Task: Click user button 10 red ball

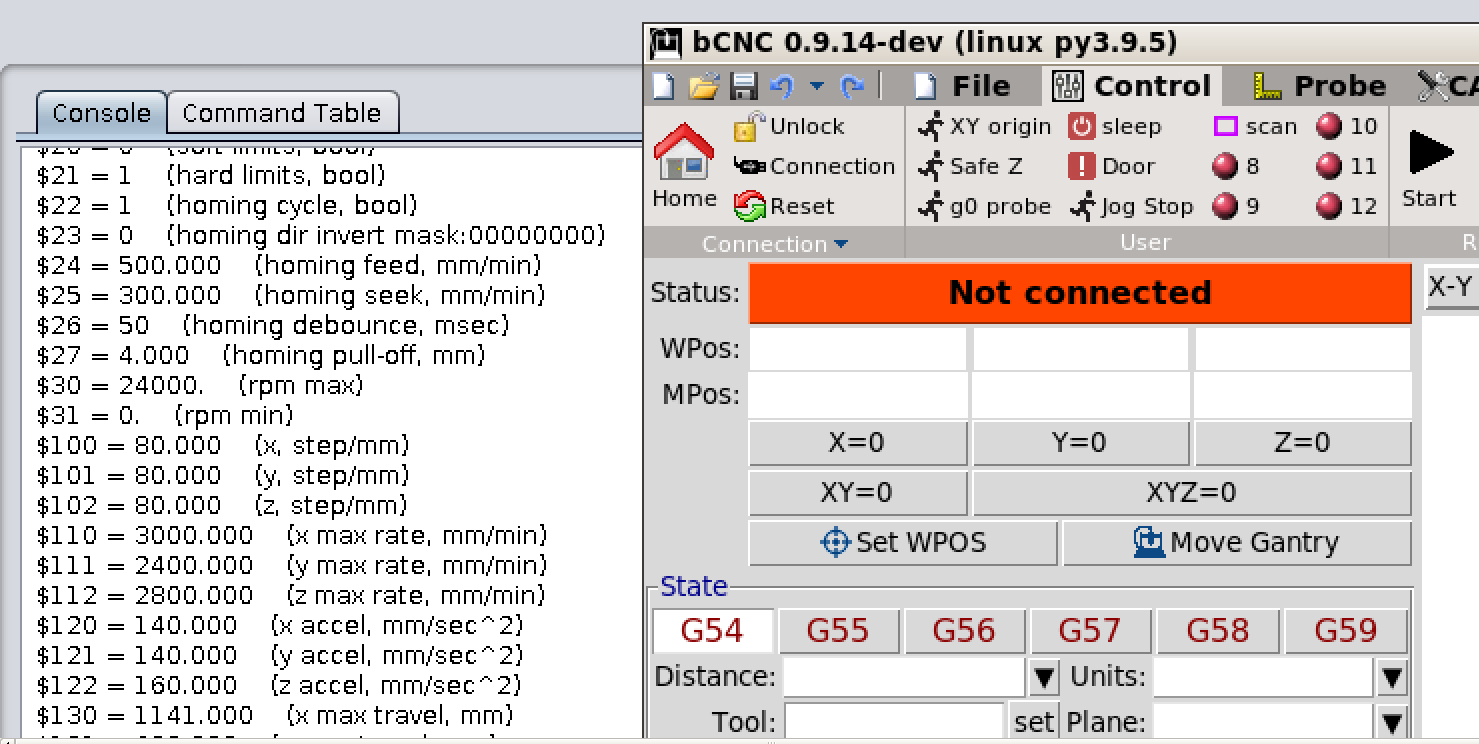Action: coord(1347,126)
